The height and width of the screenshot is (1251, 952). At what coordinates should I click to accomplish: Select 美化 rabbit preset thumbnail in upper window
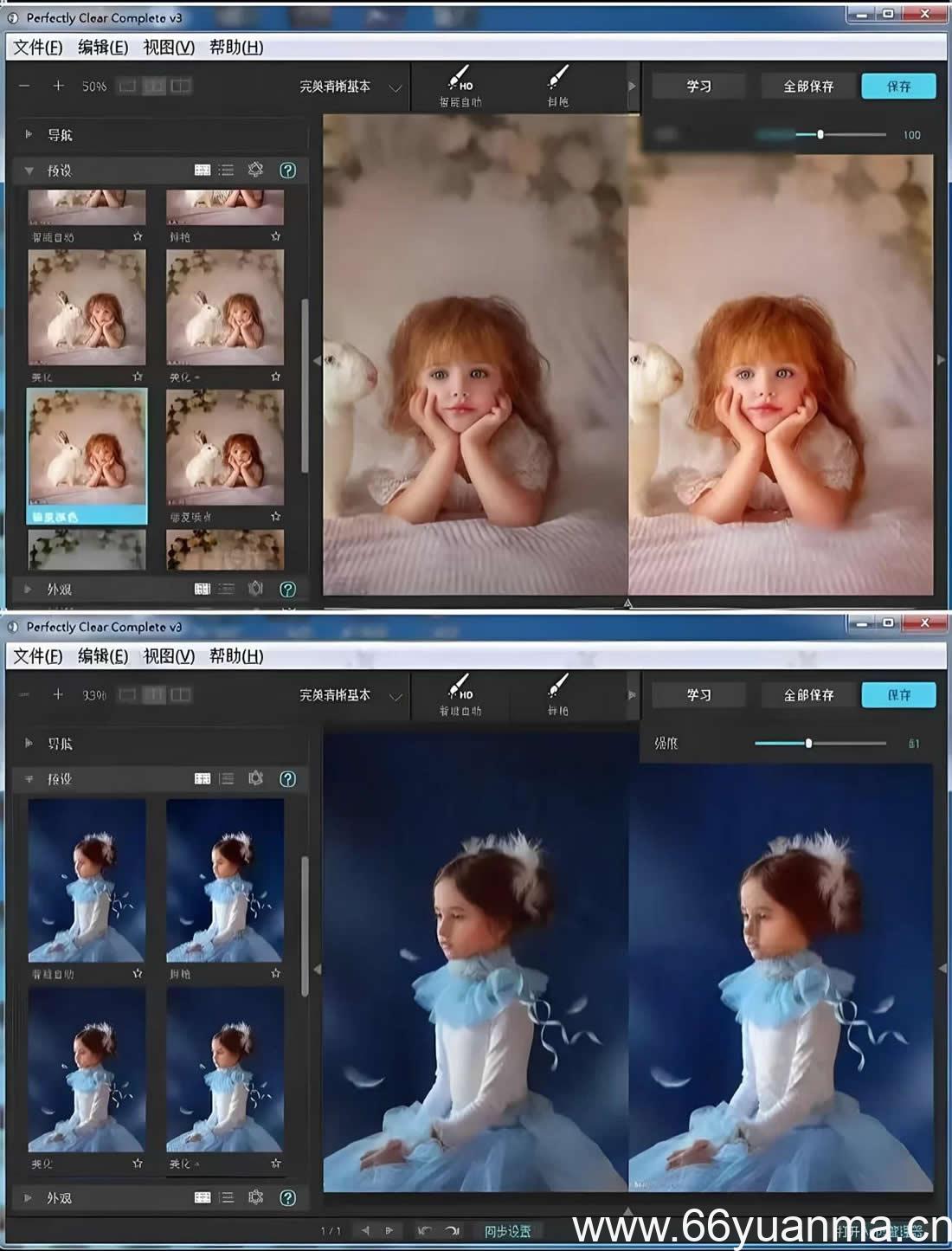[87, 307]
